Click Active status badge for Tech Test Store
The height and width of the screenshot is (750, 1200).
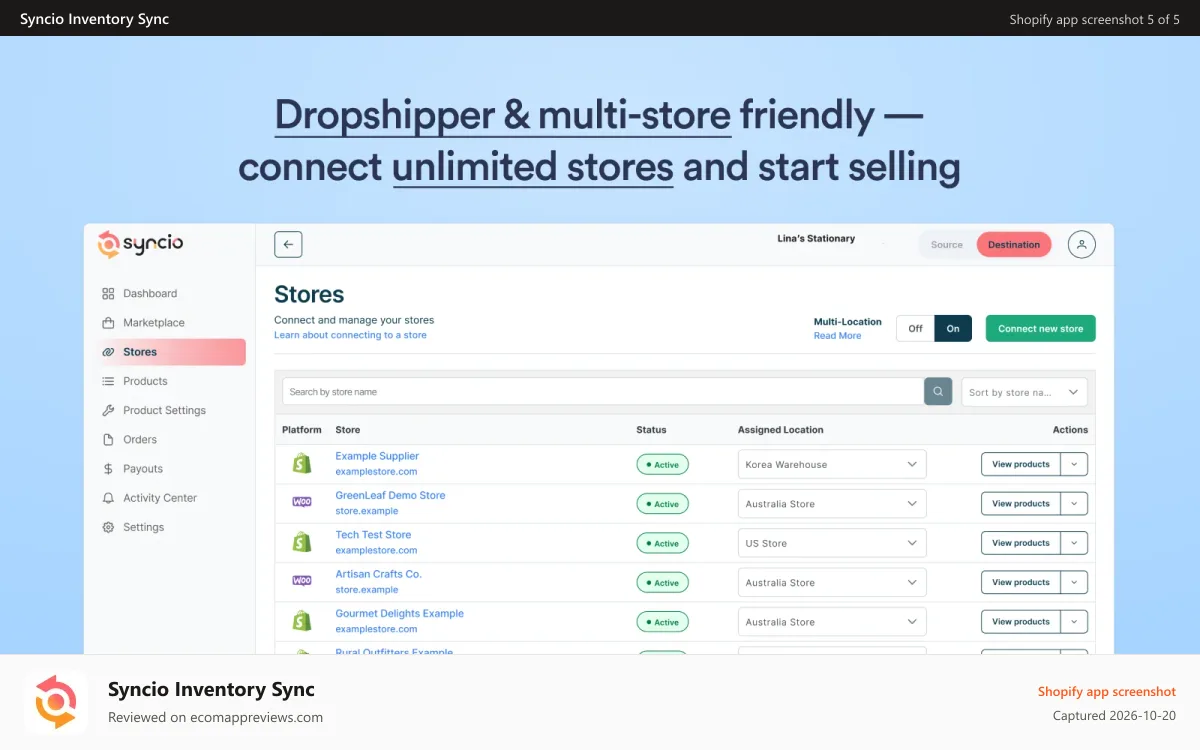tap(662, 543)
